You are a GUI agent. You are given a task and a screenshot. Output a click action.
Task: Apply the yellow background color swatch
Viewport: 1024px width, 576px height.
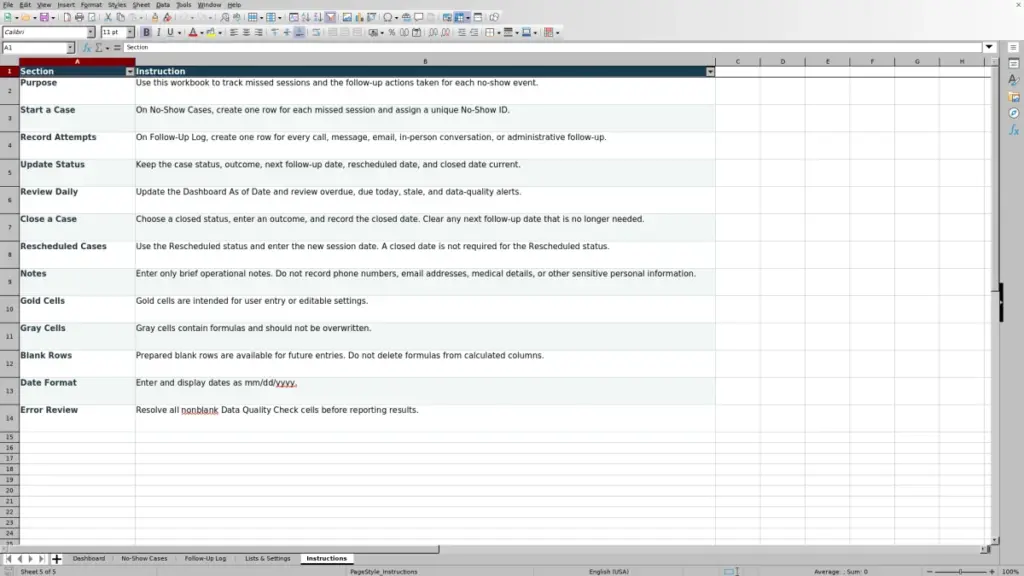(x=211, y=33)
